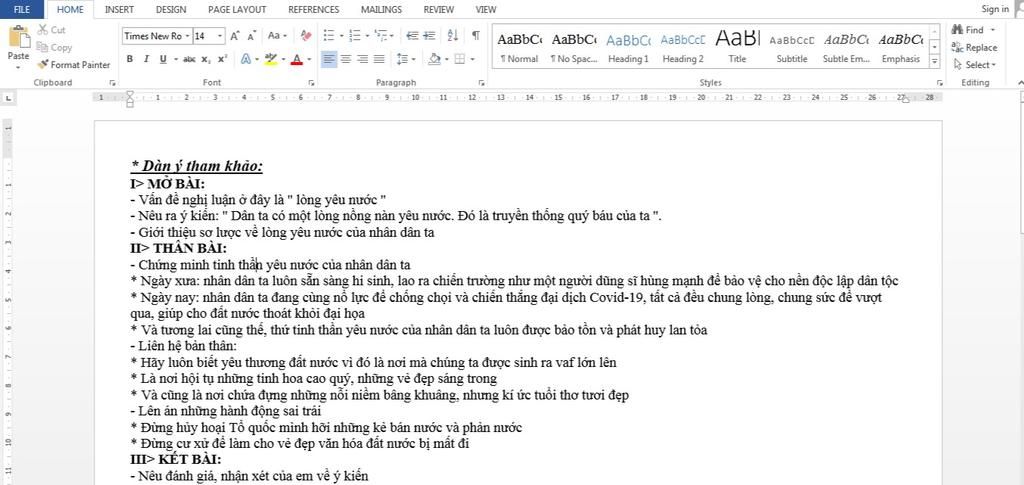Open the Find dropdown arrow

(x=993, y=30)
